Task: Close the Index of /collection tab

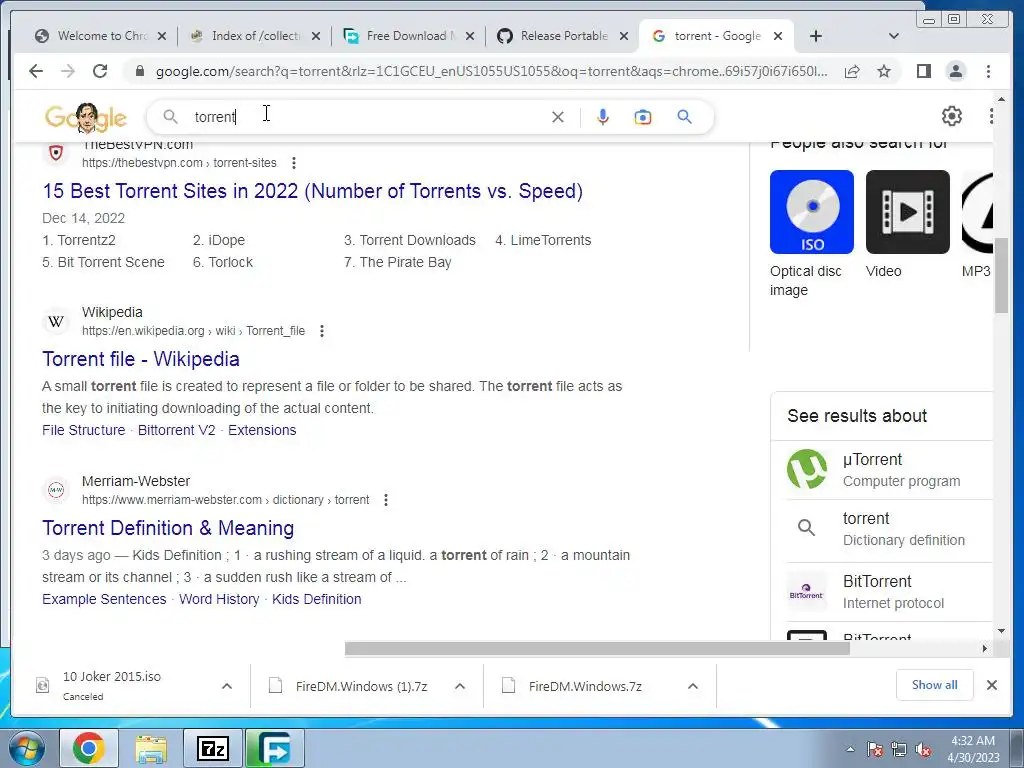Action: tap(316, 36)
